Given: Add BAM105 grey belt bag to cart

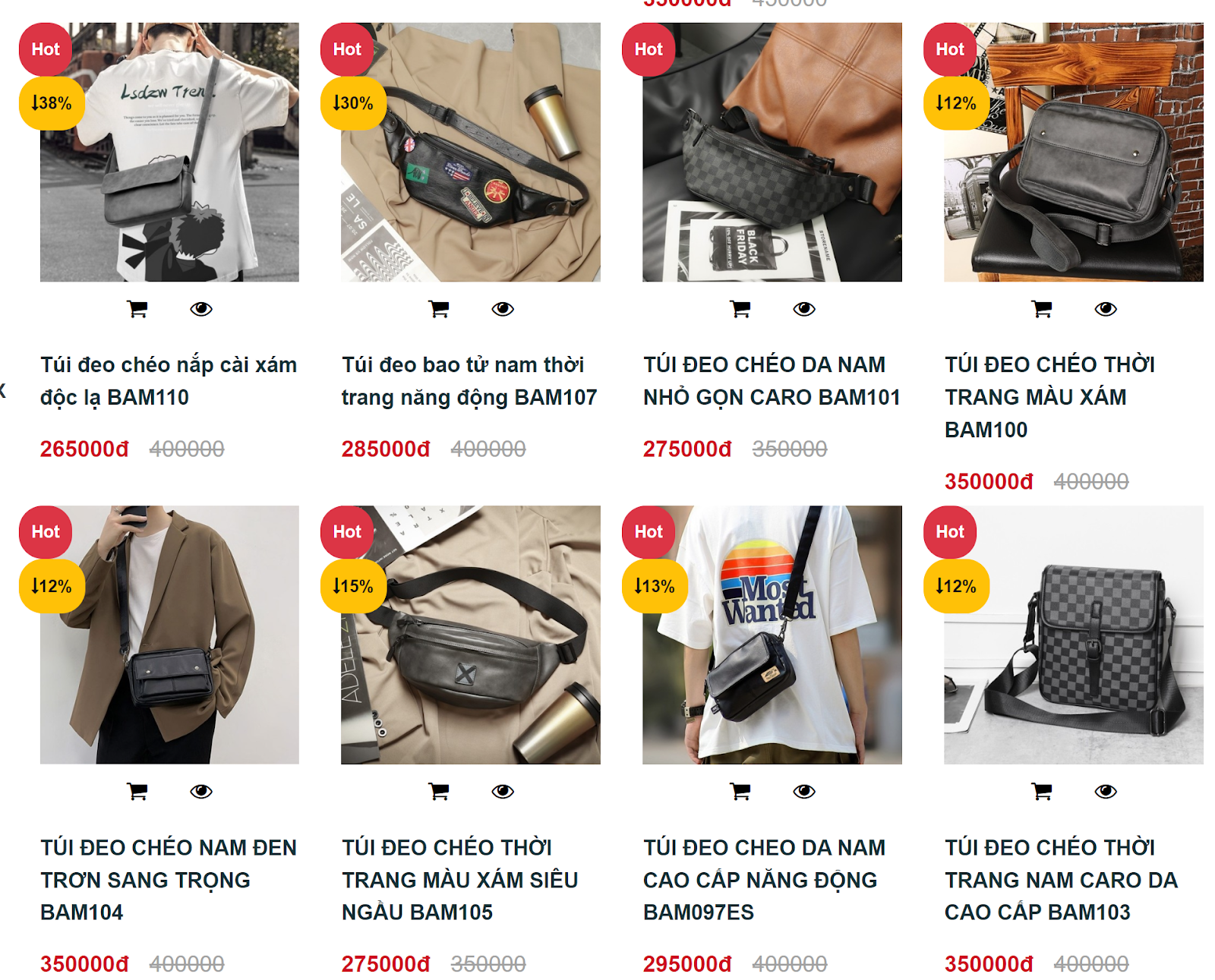Looking at the screenshot, I should (439, 792).
